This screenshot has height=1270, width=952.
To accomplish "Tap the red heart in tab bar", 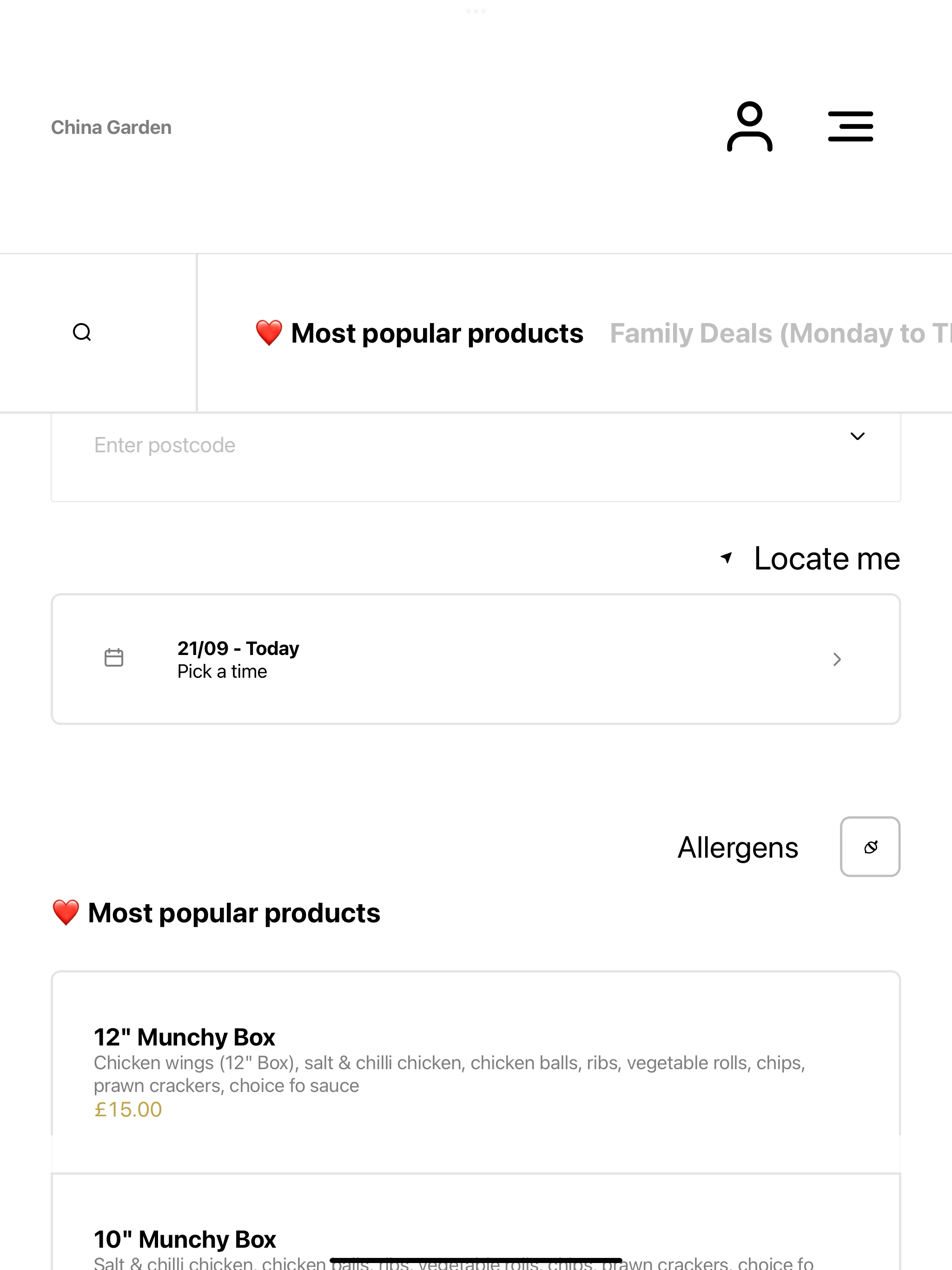I will pyautogui.click(x=269, y=333).
